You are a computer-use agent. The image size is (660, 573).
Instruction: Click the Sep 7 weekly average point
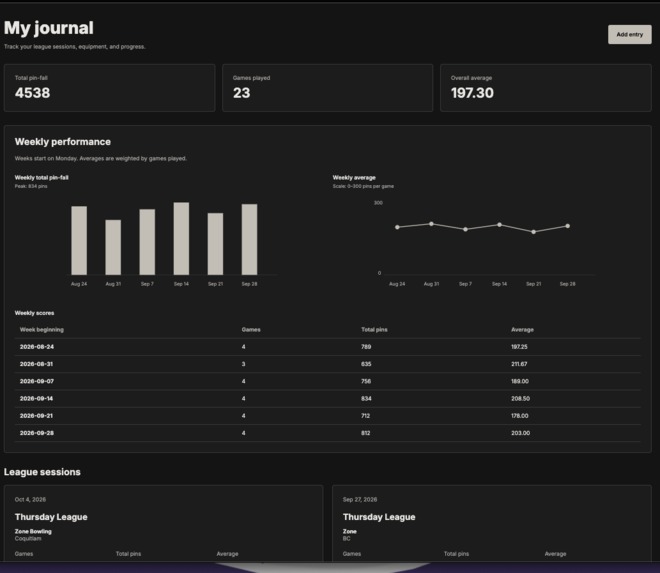coord(466,229)
